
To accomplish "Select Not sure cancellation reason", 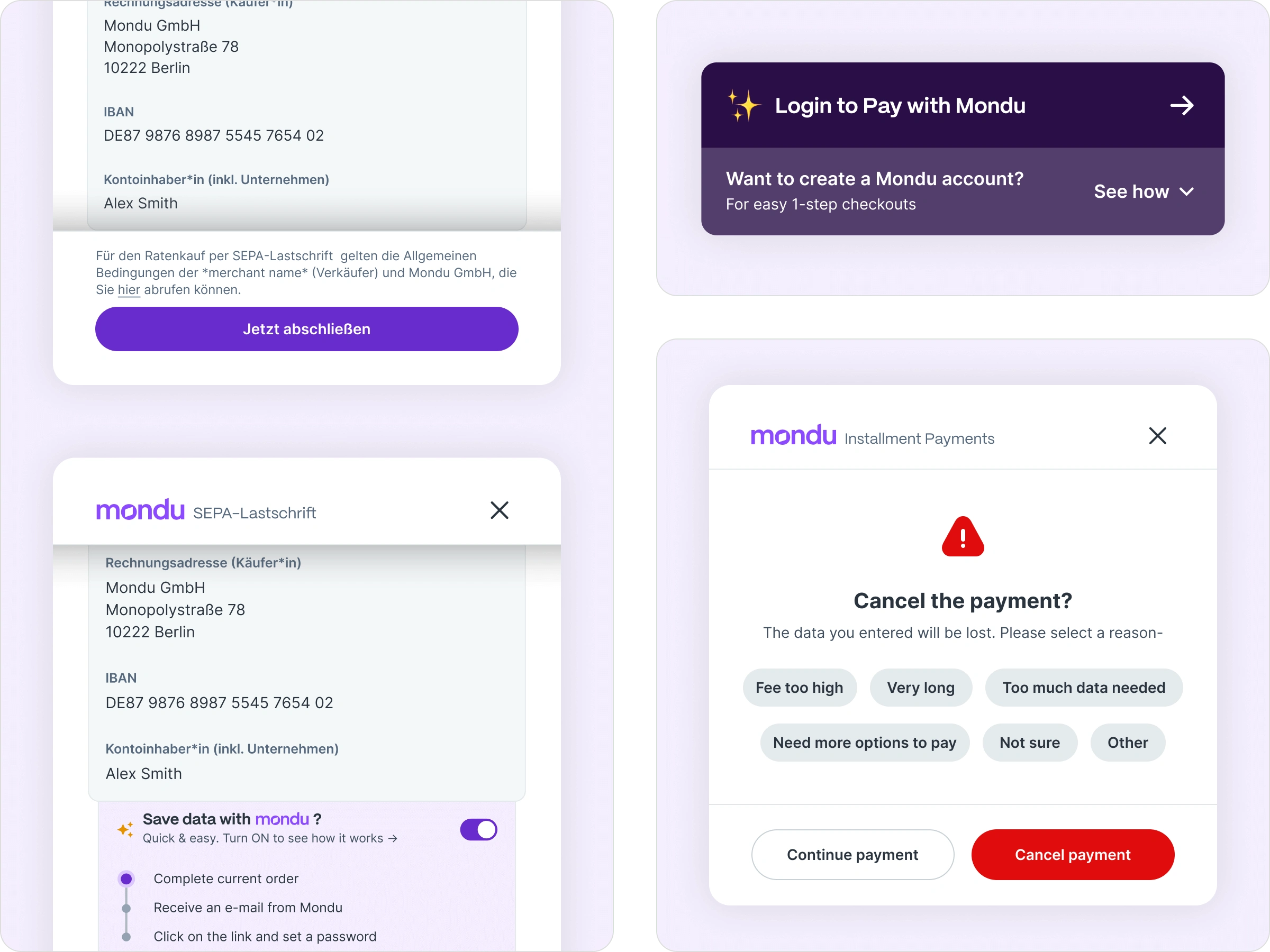I will [1030, 742].
